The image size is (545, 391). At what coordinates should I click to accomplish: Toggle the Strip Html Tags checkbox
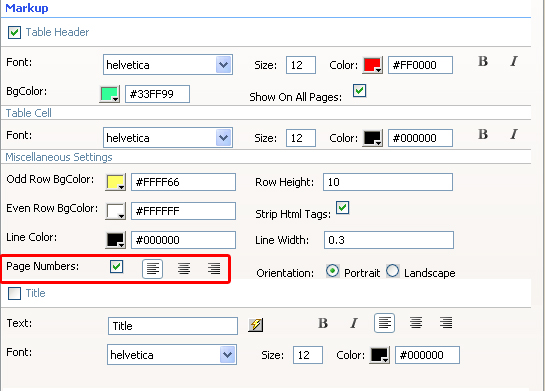coord(343,207)
